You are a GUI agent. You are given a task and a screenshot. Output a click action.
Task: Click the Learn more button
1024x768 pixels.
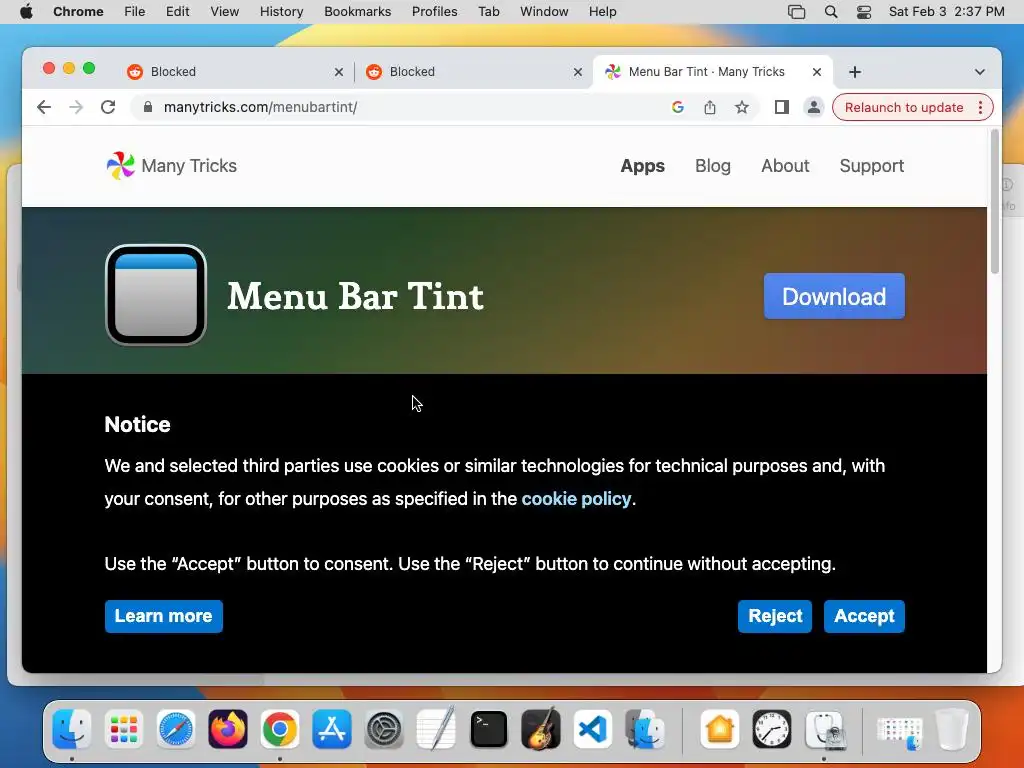(x=163, y=616)
